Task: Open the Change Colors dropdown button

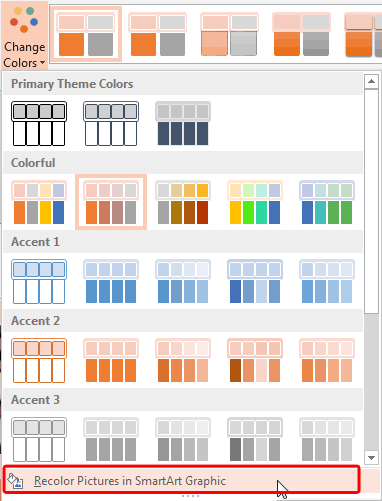Action: point(24,35)
